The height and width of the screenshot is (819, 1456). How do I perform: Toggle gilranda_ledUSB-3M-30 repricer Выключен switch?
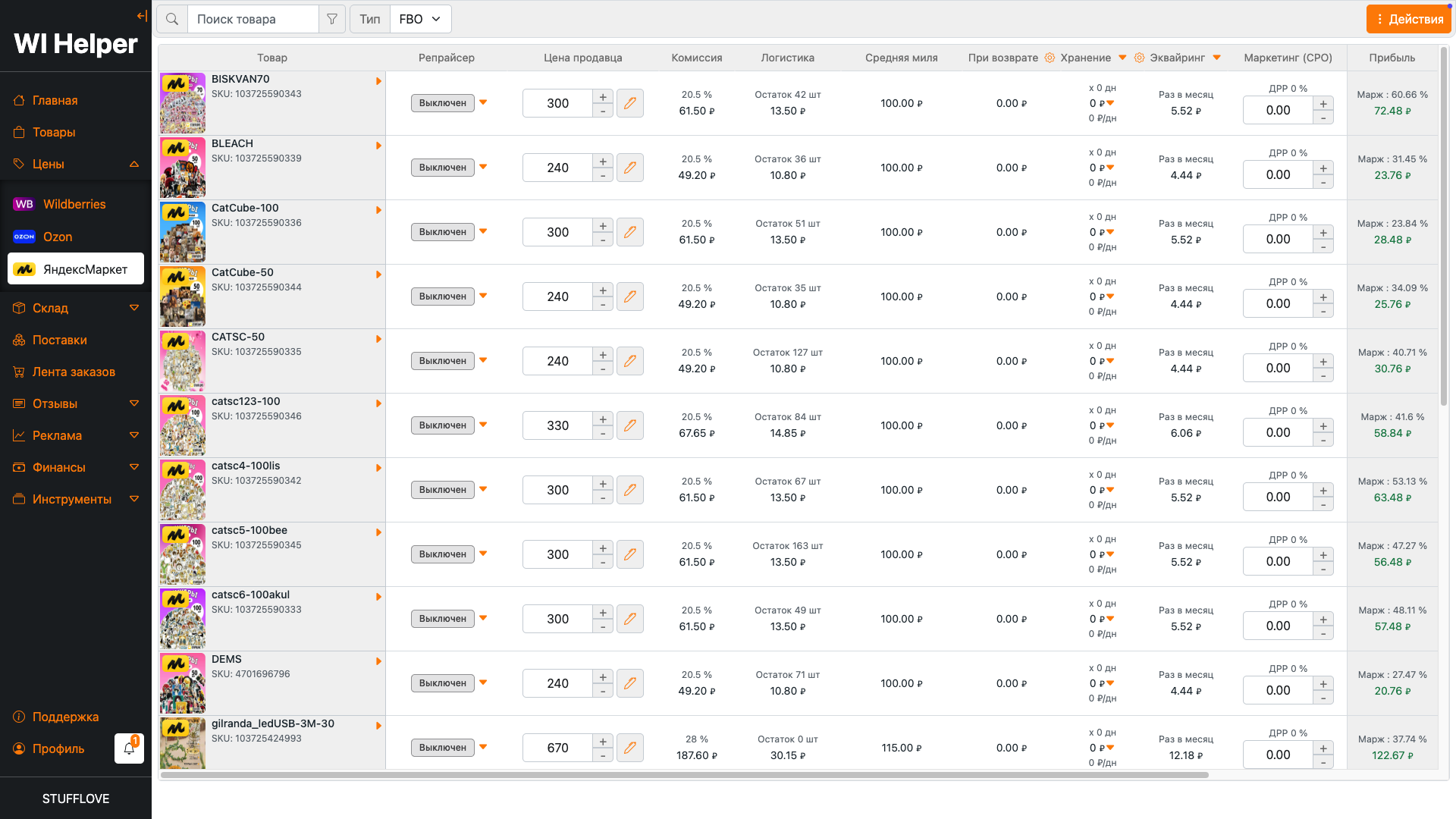pos(443,748)
